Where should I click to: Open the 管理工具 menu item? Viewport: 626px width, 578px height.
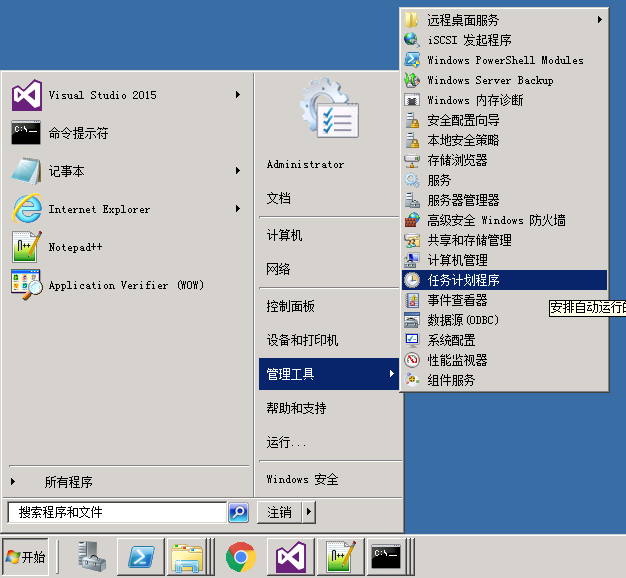[329, 374]
